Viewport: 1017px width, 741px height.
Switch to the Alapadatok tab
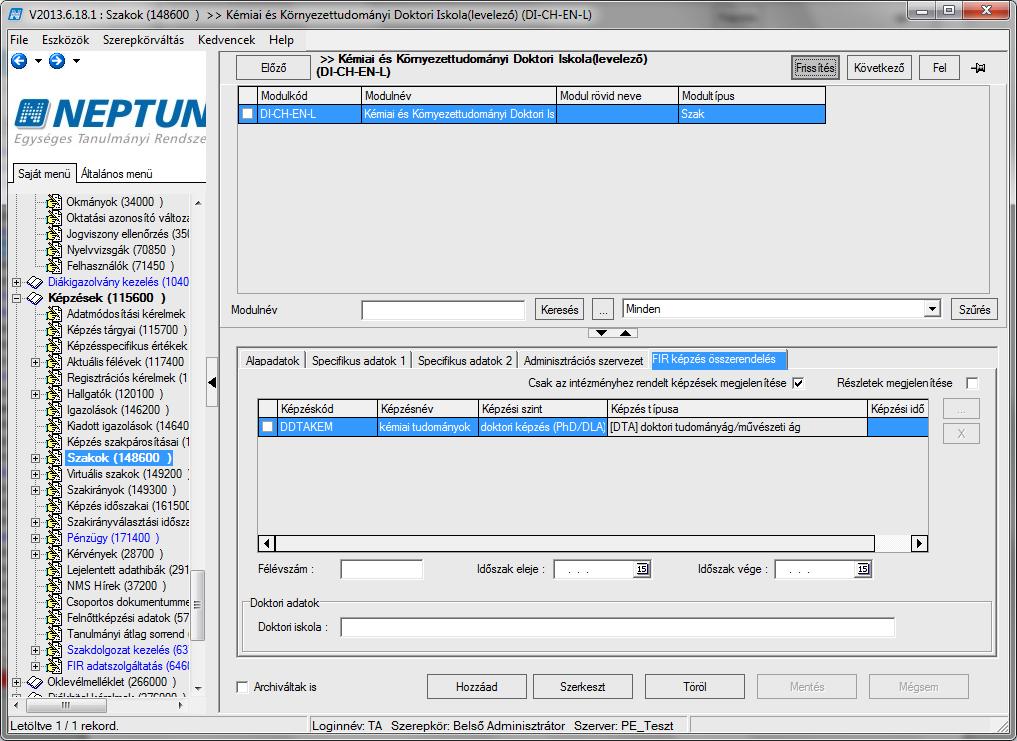[272, 361]
